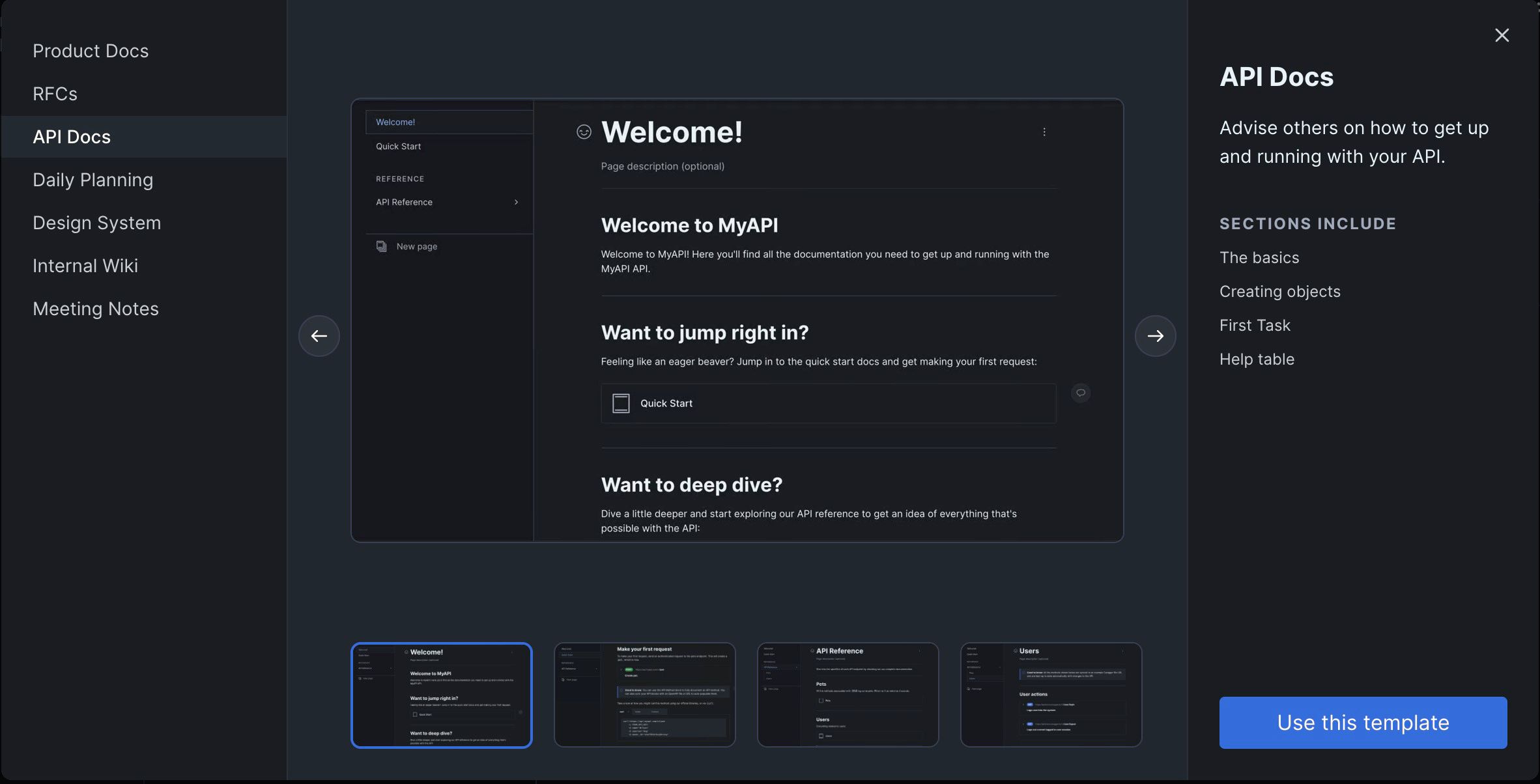The image size is (1540, 784).
Task: Click the left arrow to view previous preview
Action: coord(319,335)
